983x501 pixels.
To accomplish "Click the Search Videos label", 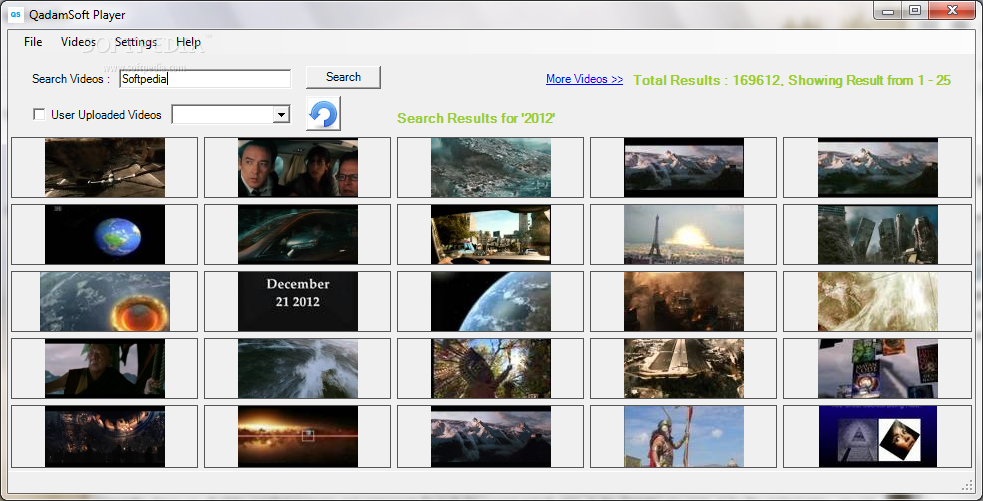I will [71, 79].
